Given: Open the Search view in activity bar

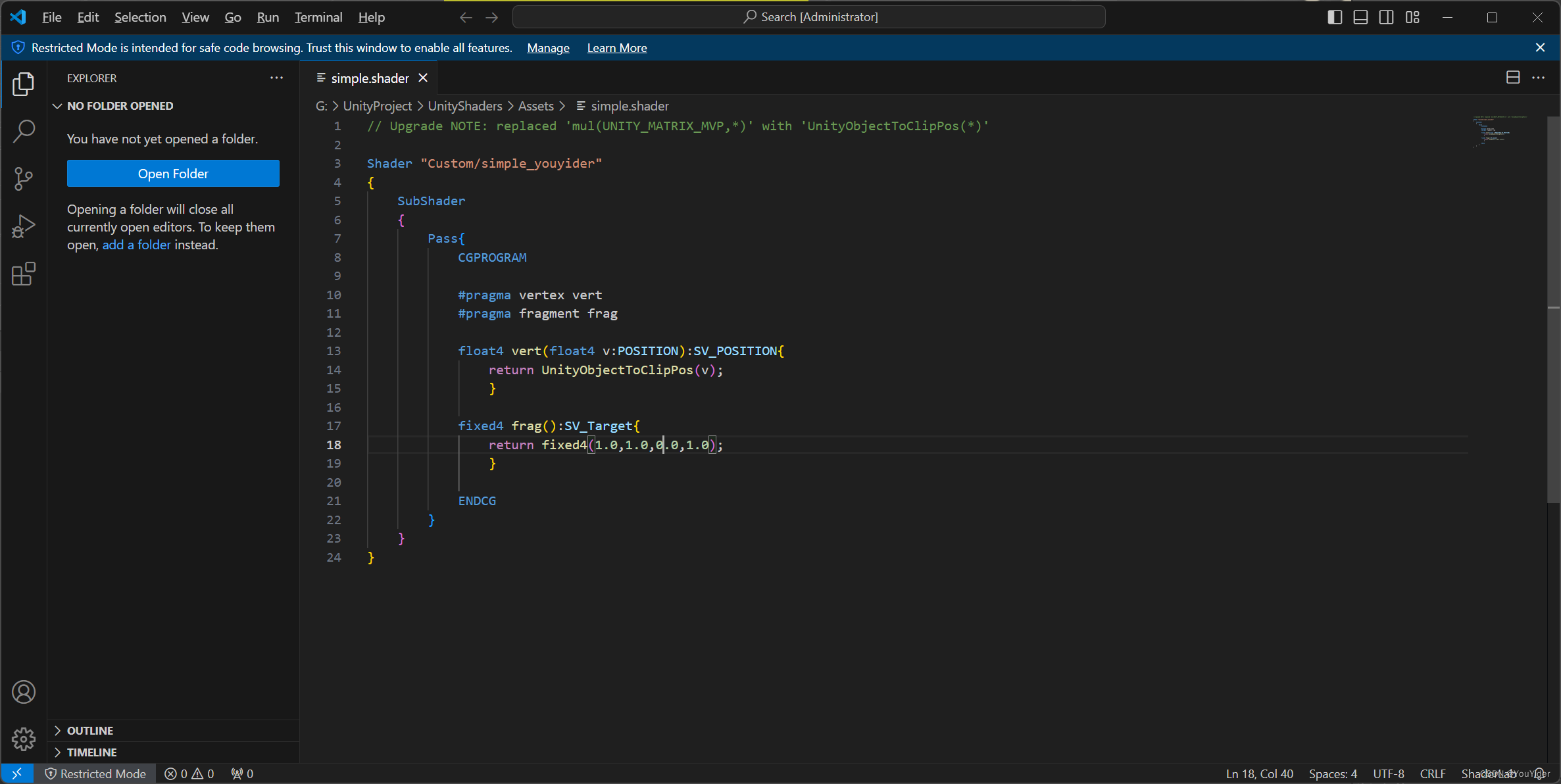Looking at the screenshot, I should point(24,131).
